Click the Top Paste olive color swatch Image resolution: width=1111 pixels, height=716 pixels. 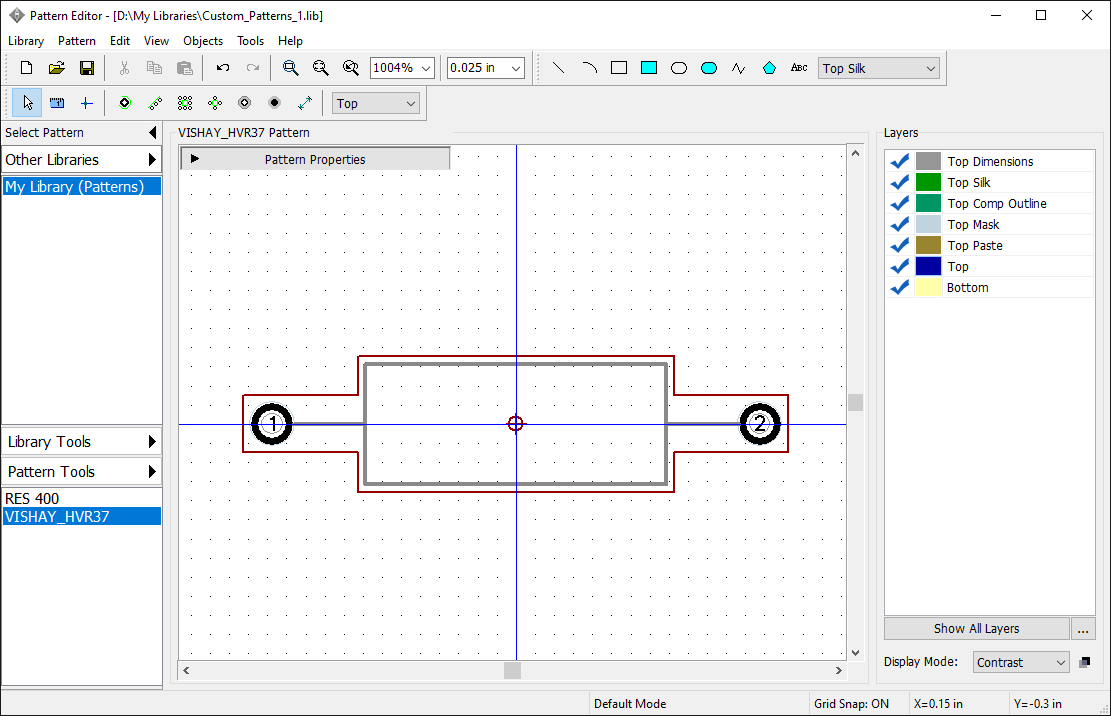coord(928,246)
